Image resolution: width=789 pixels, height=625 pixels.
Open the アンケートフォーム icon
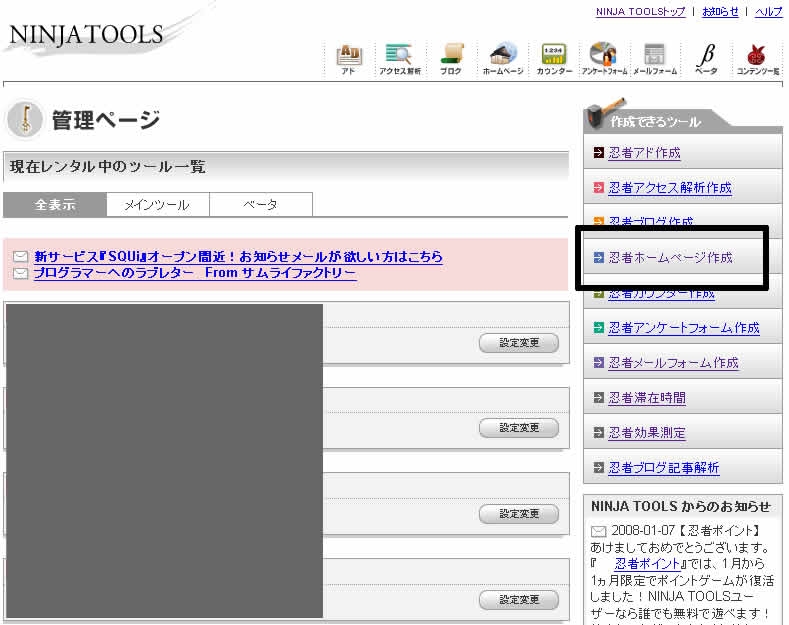pyautogui.click(x=603, y=58)
